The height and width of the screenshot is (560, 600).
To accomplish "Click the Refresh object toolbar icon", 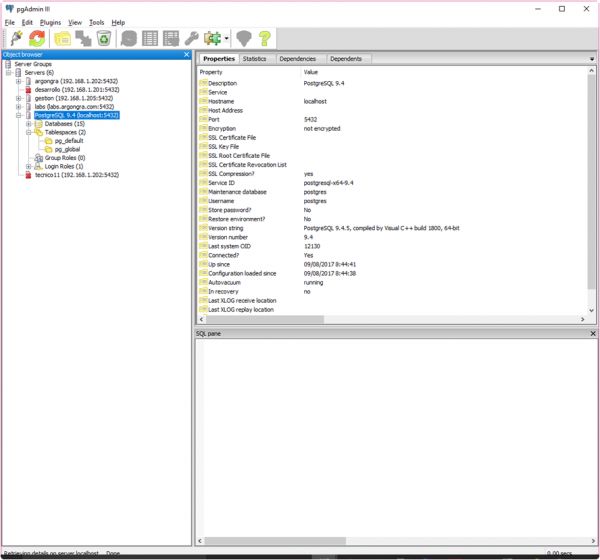I will 37,39.
